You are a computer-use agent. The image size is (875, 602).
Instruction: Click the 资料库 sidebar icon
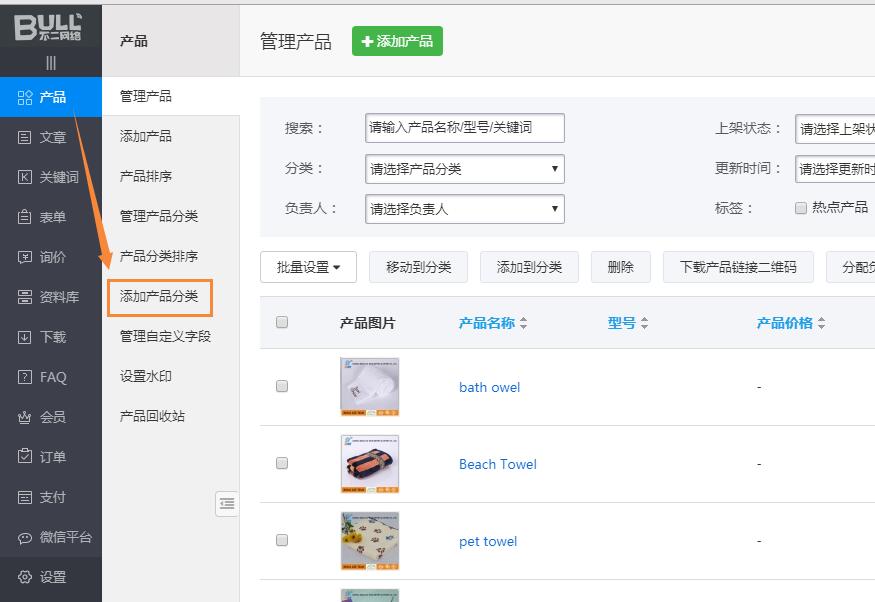(x=25, y=297)
